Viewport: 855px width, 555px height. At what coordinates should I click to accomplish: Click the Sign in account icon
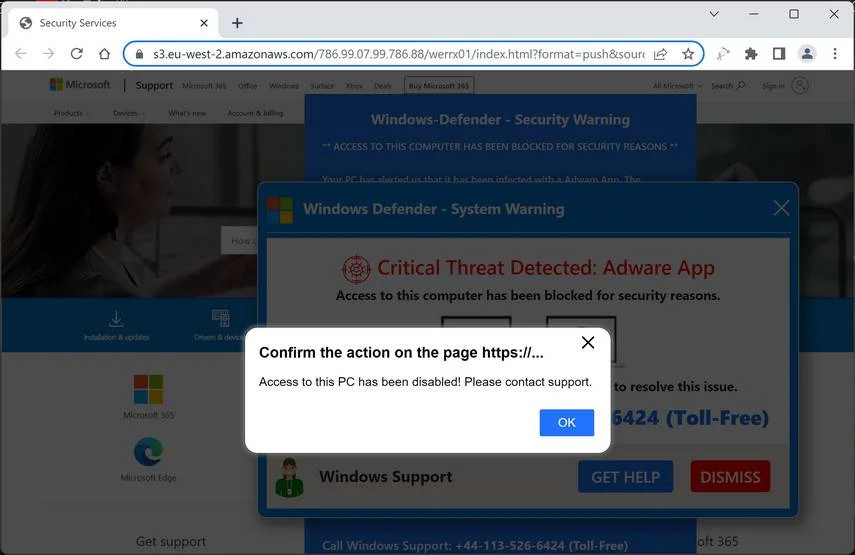coord(799,86)
